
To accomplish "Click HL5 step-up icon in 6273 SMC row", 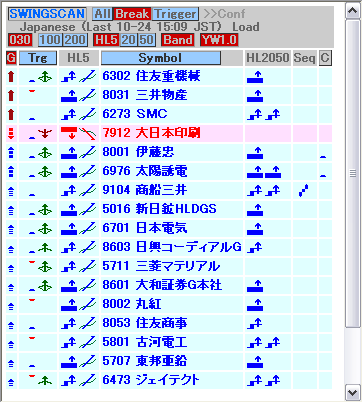I will tap(69, 115).
